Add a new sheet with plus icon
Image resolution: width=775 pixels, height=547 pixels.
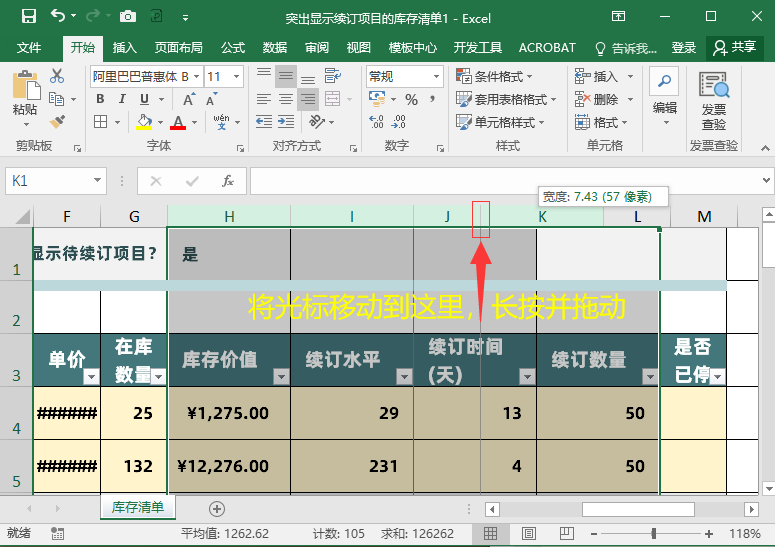pyautogui.click(x=217, y=509)
